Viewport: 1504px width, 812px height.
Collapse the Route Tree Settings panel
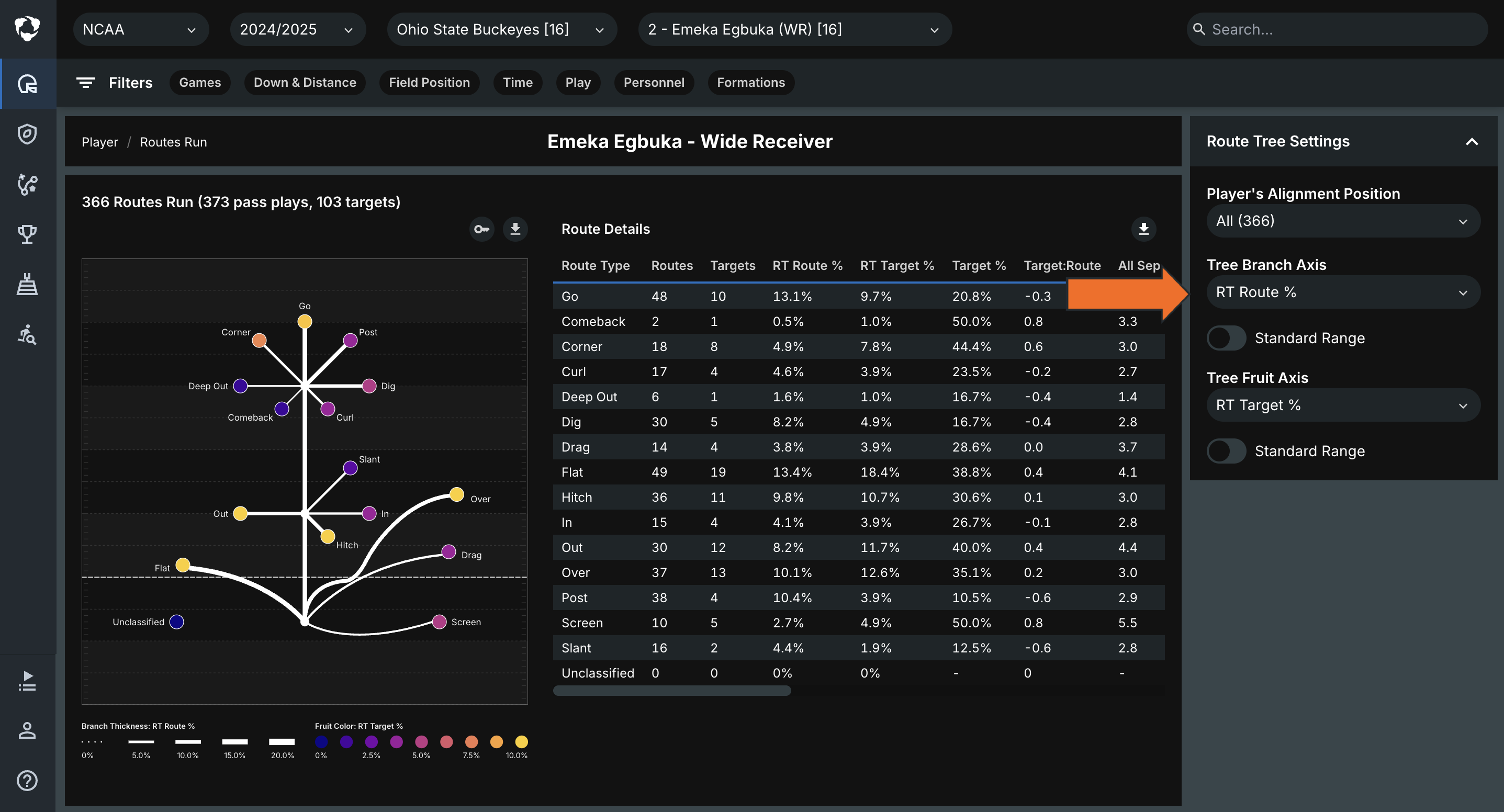tap(1472, 142)
